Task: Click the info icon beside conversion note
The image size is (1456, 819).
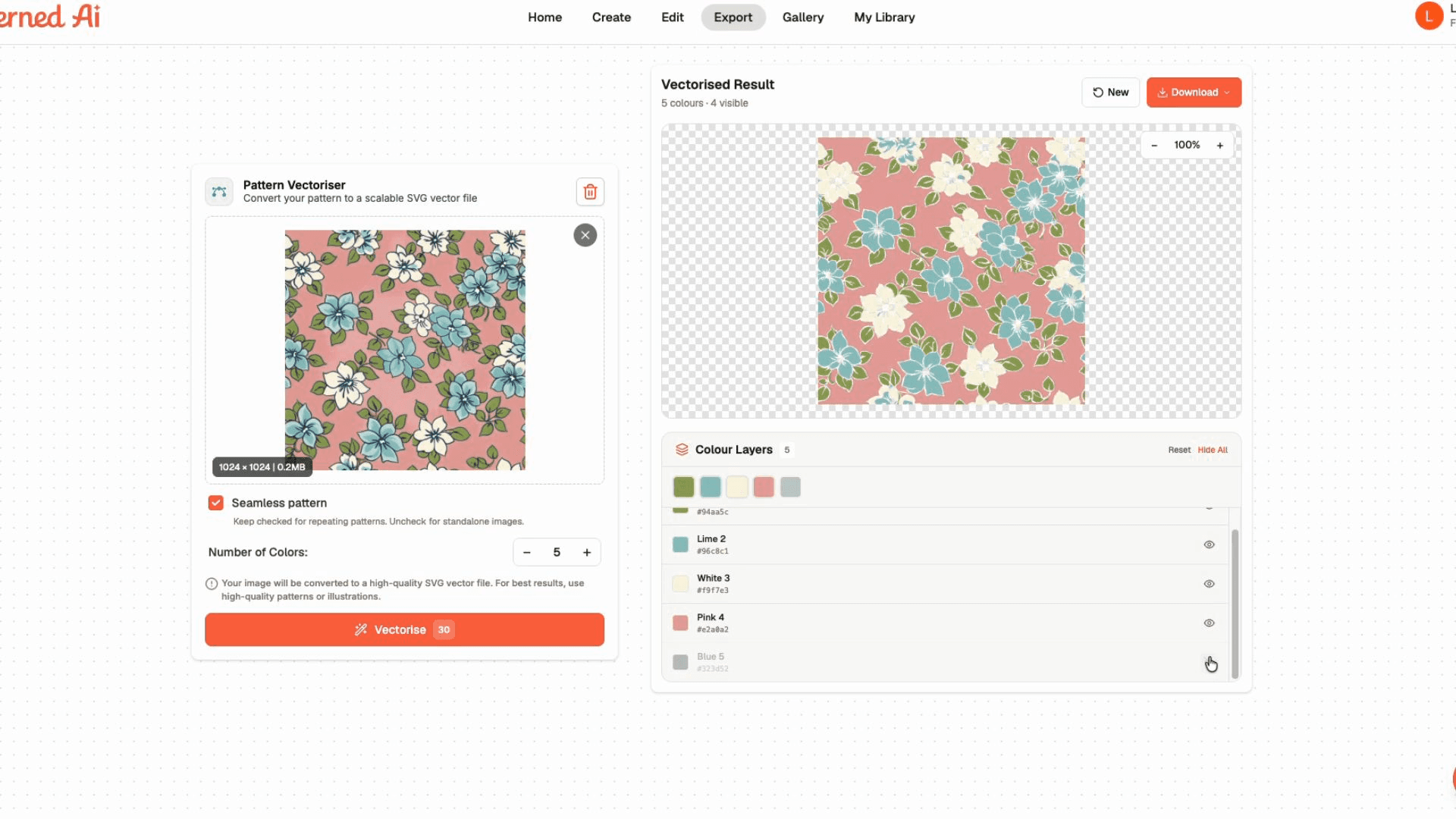Action: pos(212,584)
